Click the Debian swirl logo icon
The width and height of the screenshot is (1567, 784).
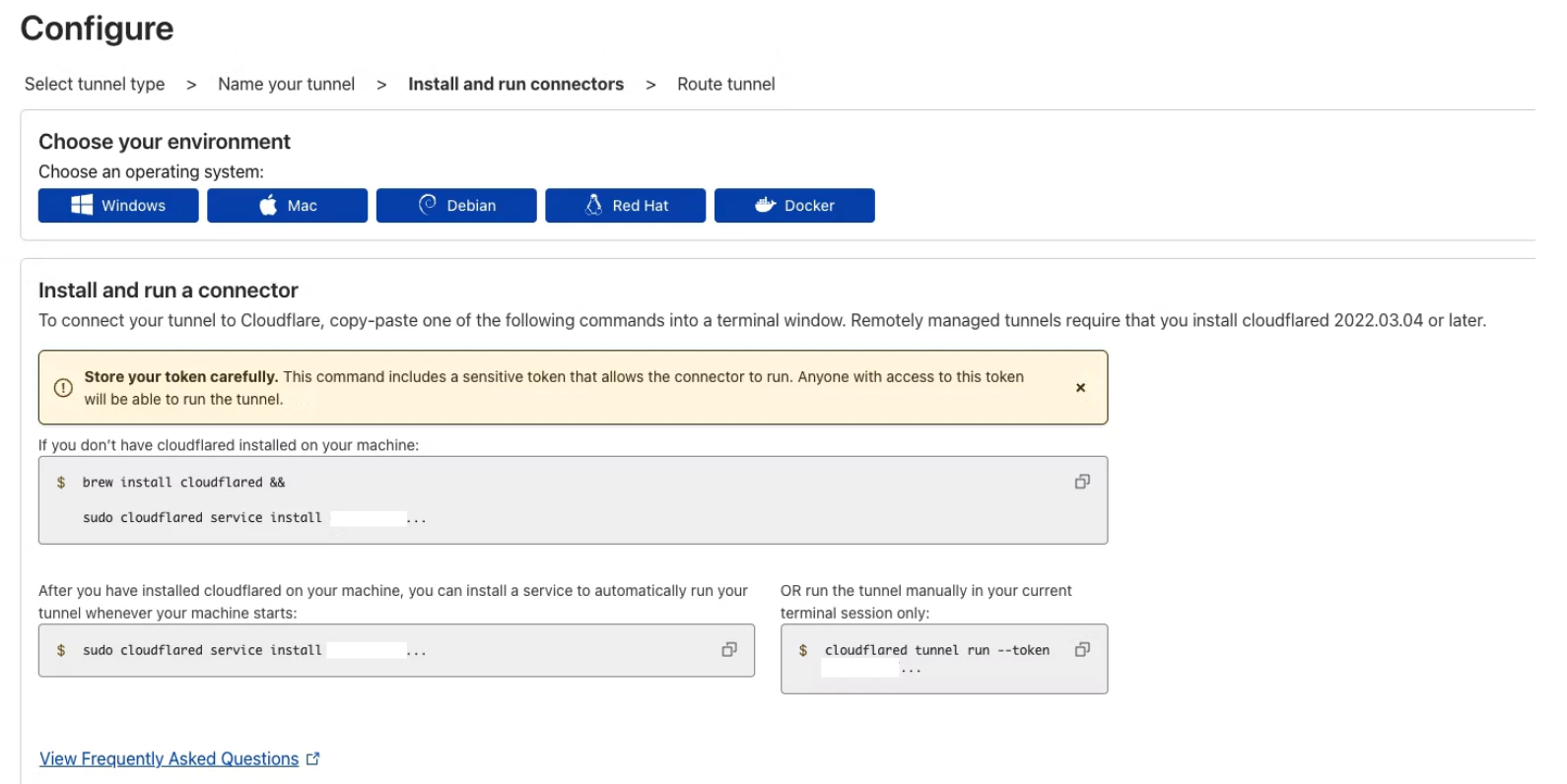pos(428,204)
